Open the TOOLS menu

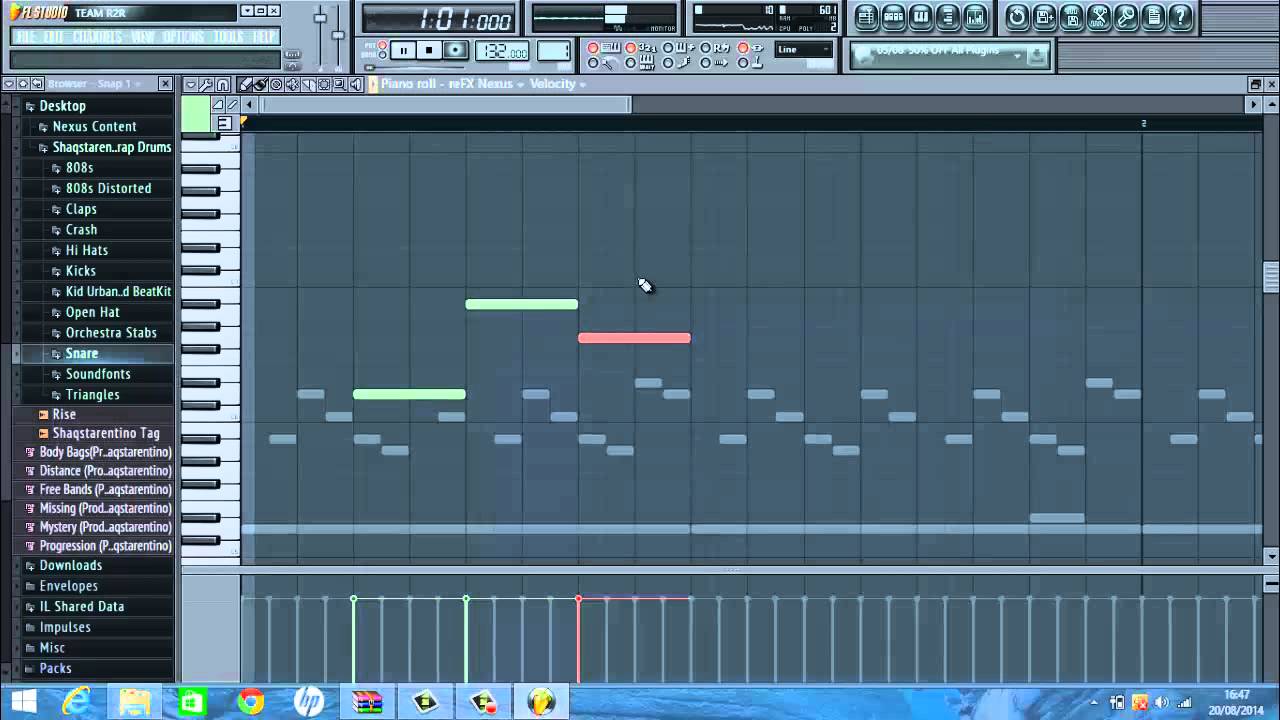tap(229, 37)
